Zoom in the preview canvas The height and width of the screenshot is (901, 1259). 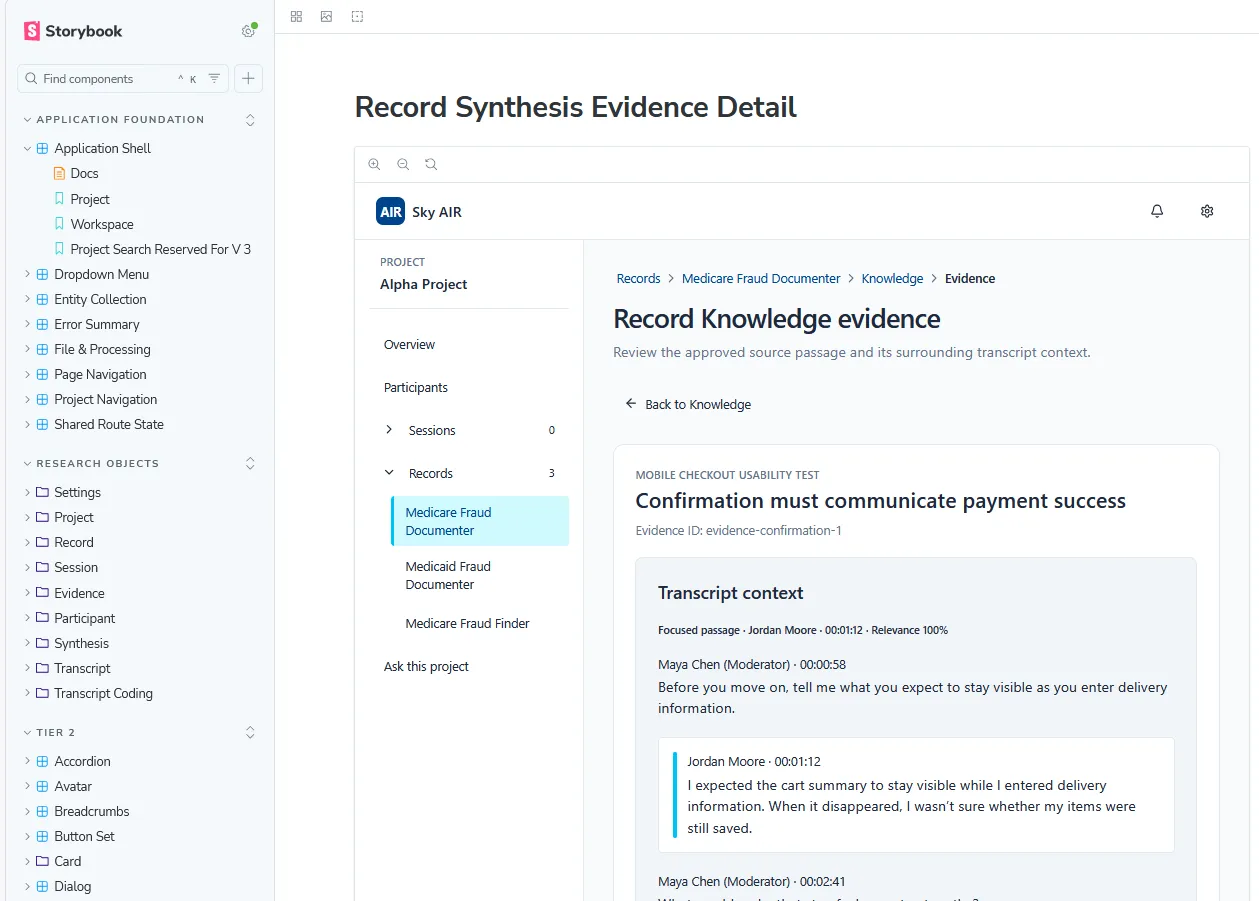pyautogui.click(x=374, y=164)
